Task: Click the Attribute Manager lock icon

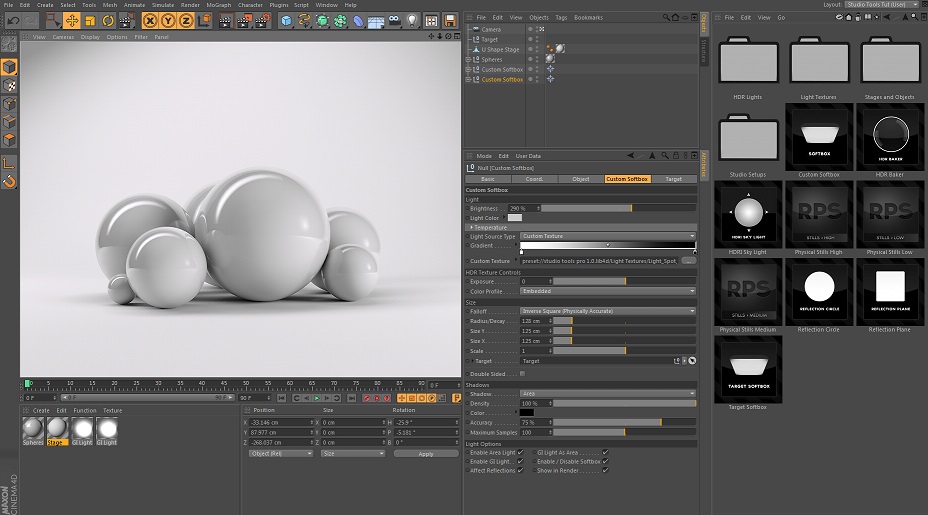Action: (x=675, y=156)
